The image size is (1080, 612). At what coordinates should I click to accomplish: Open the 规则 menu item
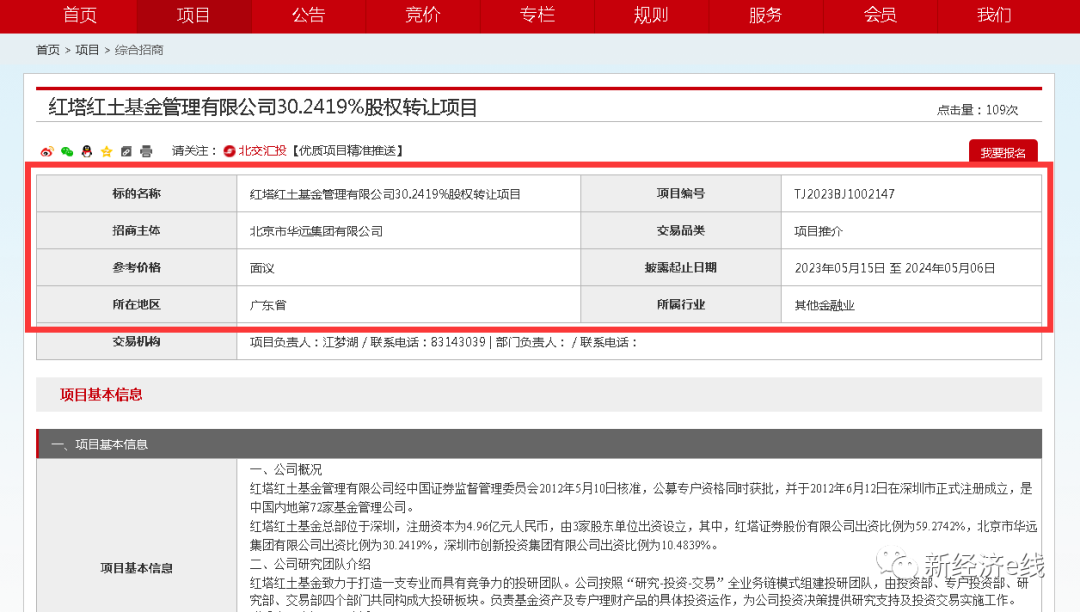point(651,15)
